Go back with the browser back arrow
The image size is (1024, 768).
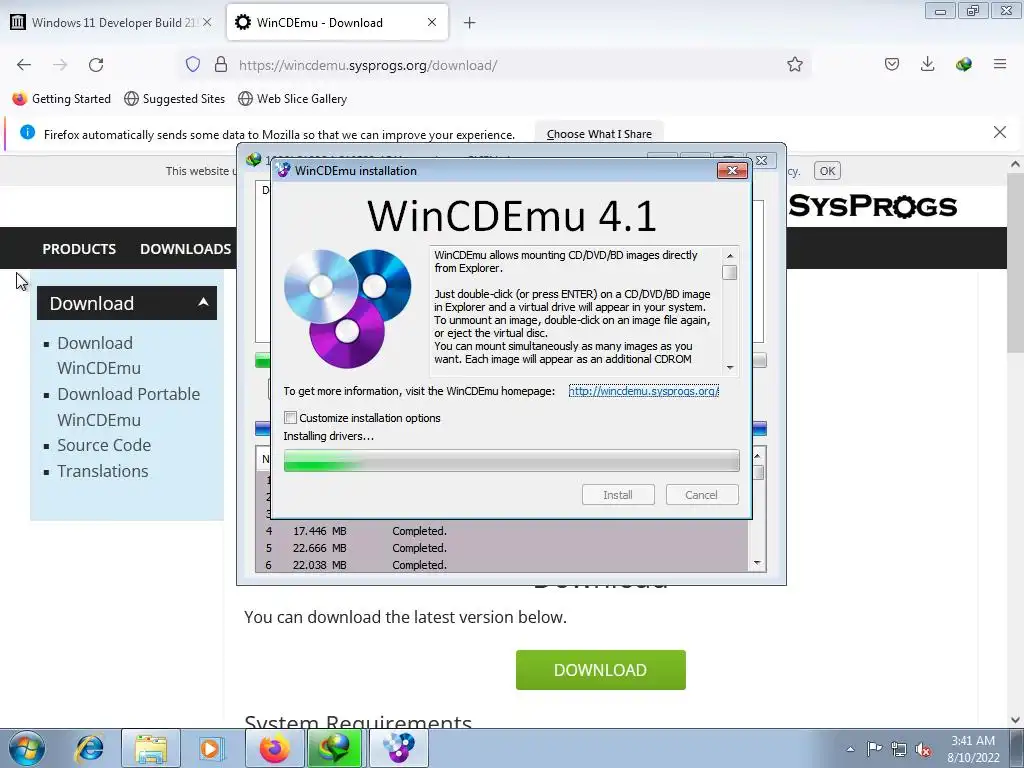pyautogui.click(x=24, y=65)
